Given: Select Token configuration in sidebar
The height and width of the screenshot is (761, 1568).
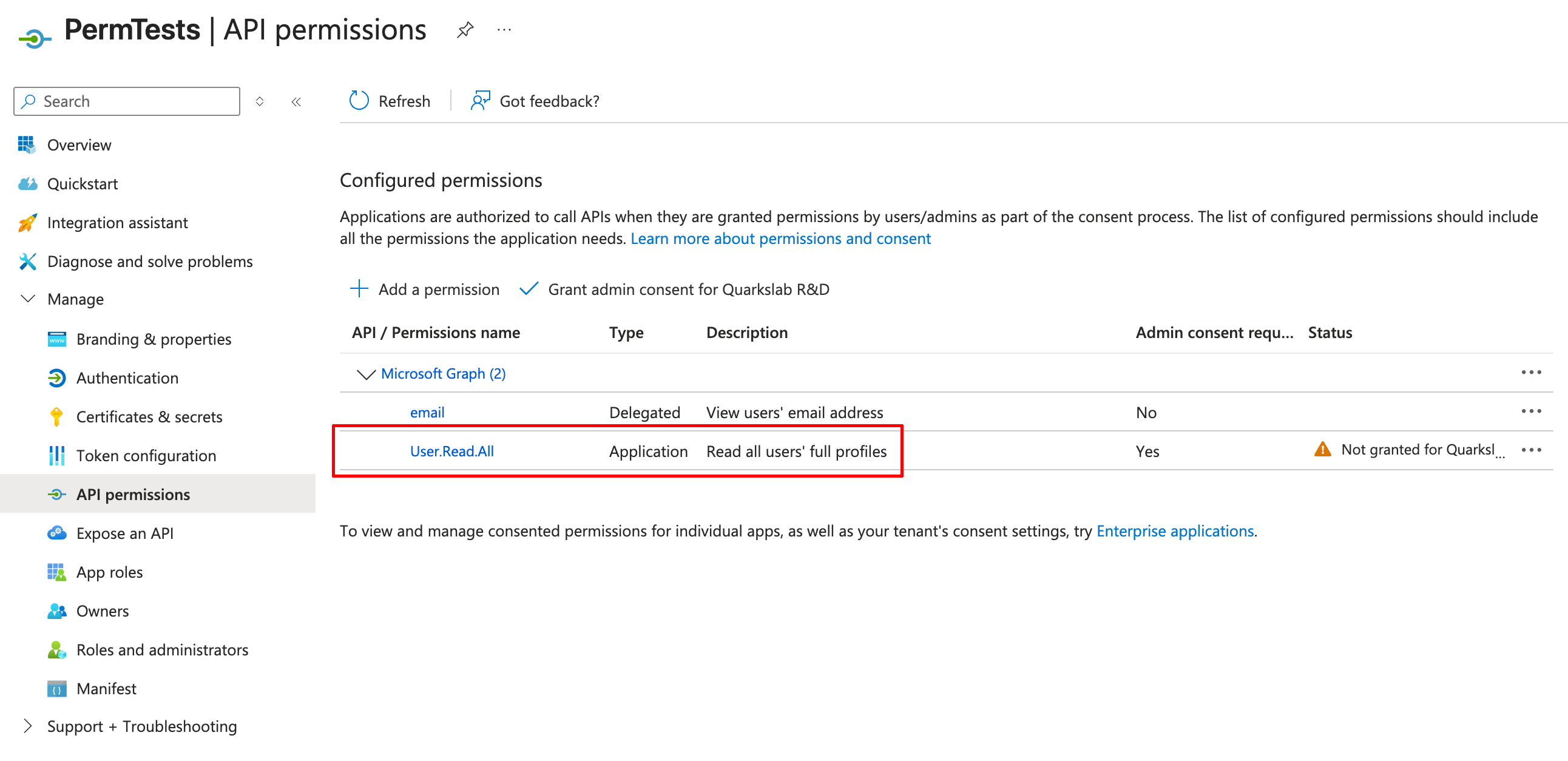Looking at the screenshot, I should point(146,455).
